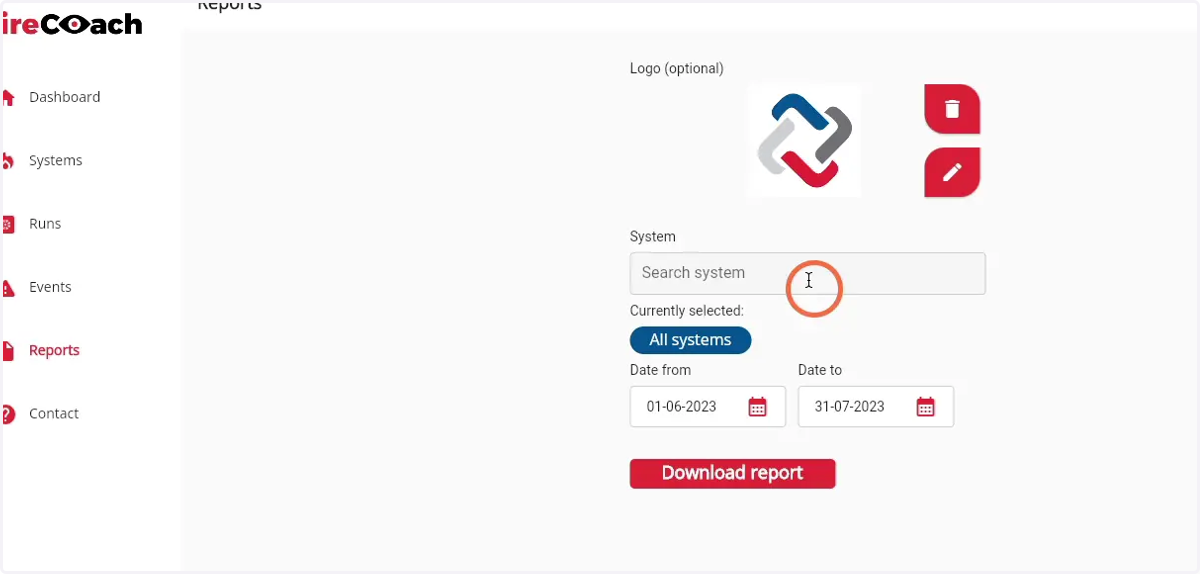Click the 'System' field label
This screenshot has width=1200, height=574.
(653, 237)
